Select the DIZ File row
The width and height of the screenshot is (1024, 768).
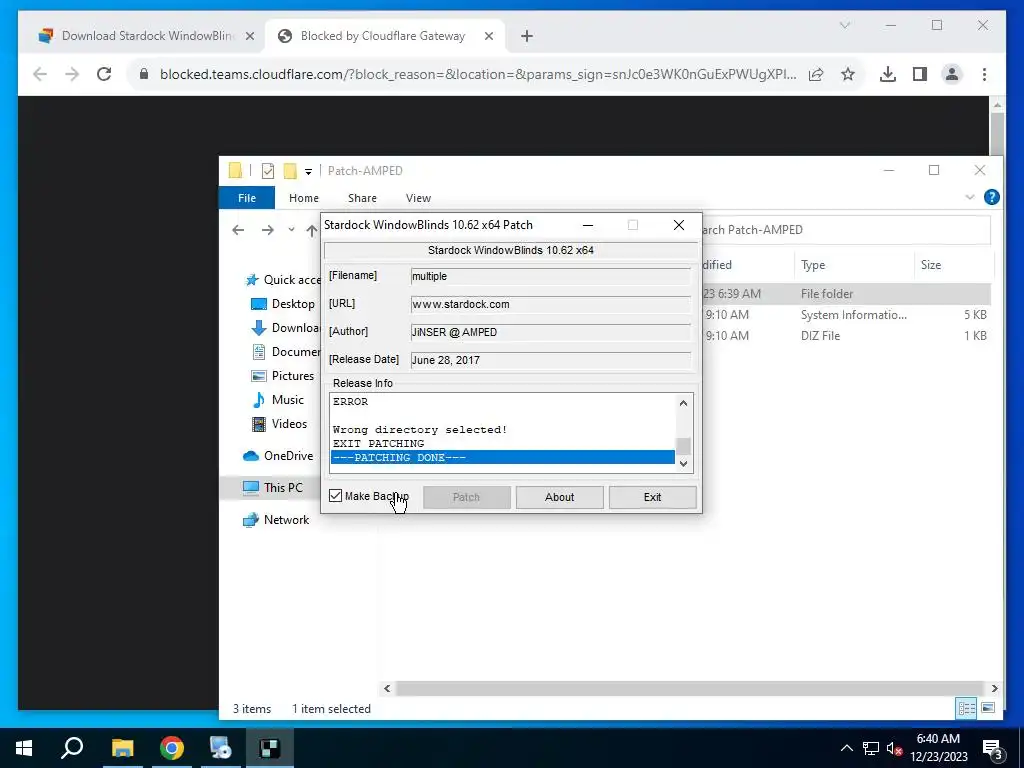click(x=846, y=336)
